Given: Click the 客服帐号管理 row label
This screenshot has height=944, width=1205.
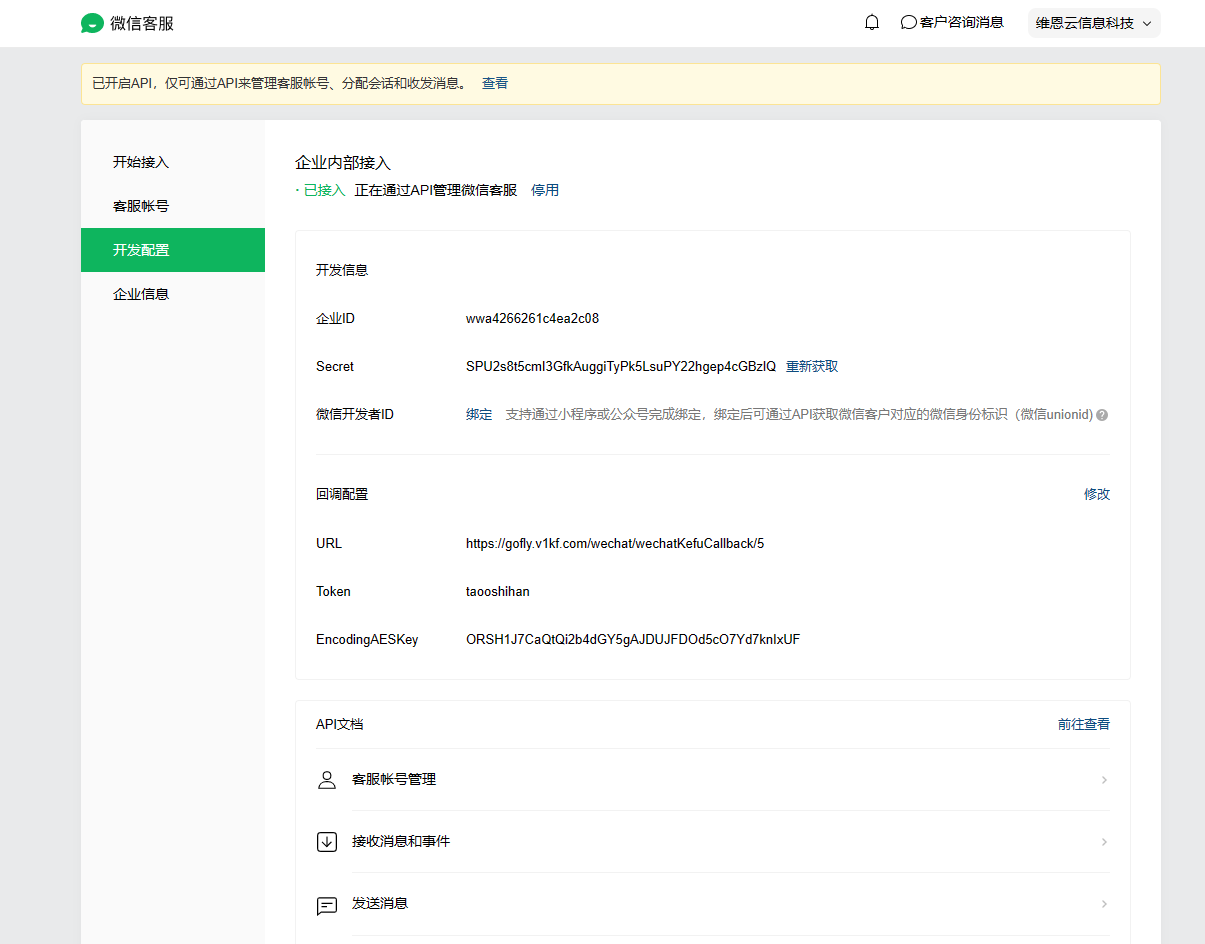Looking at the screenshot, I should [x=394, y=779].
